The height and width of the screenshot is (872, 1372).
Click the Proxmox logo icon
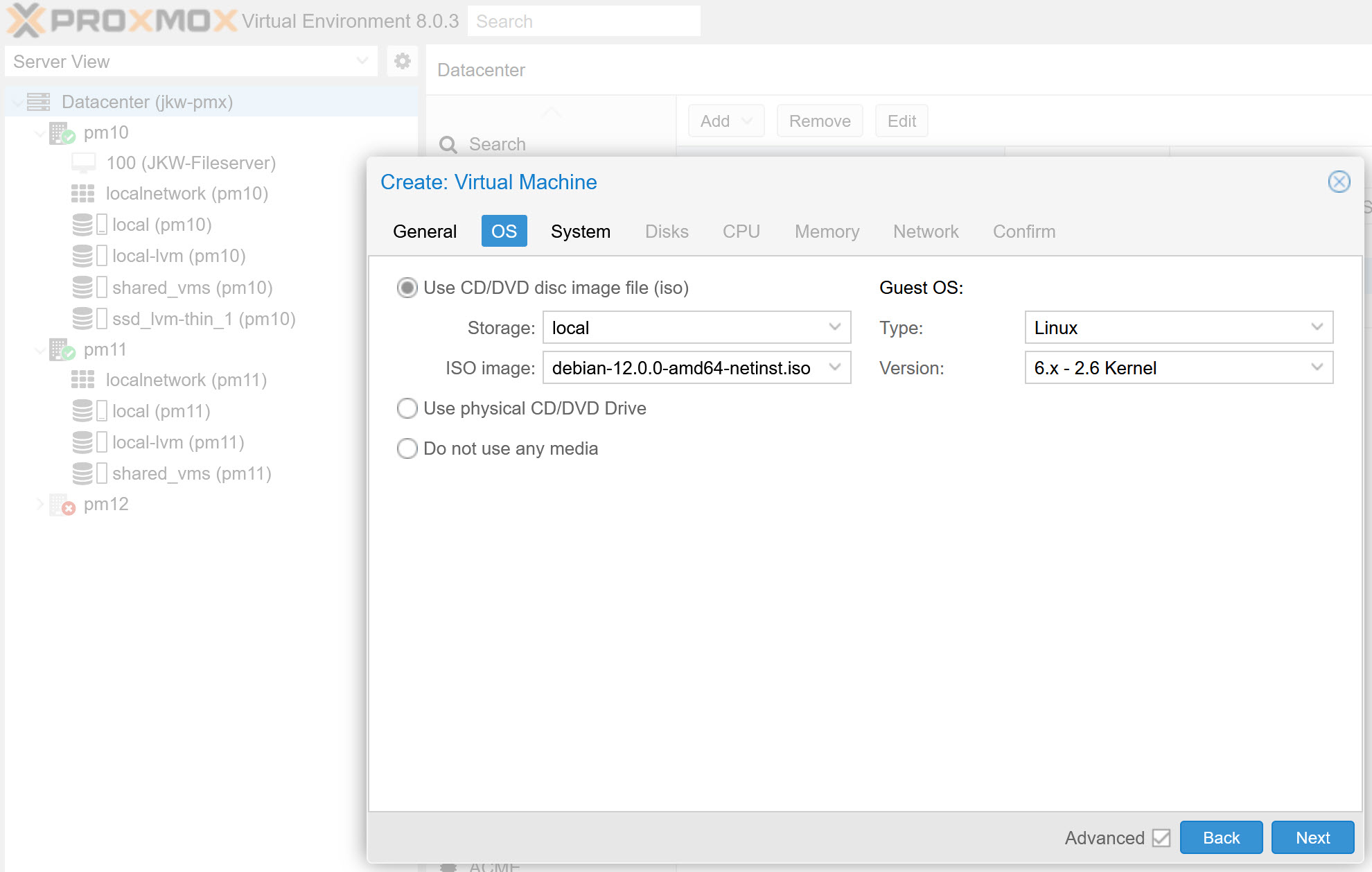(x=23, y=18)
